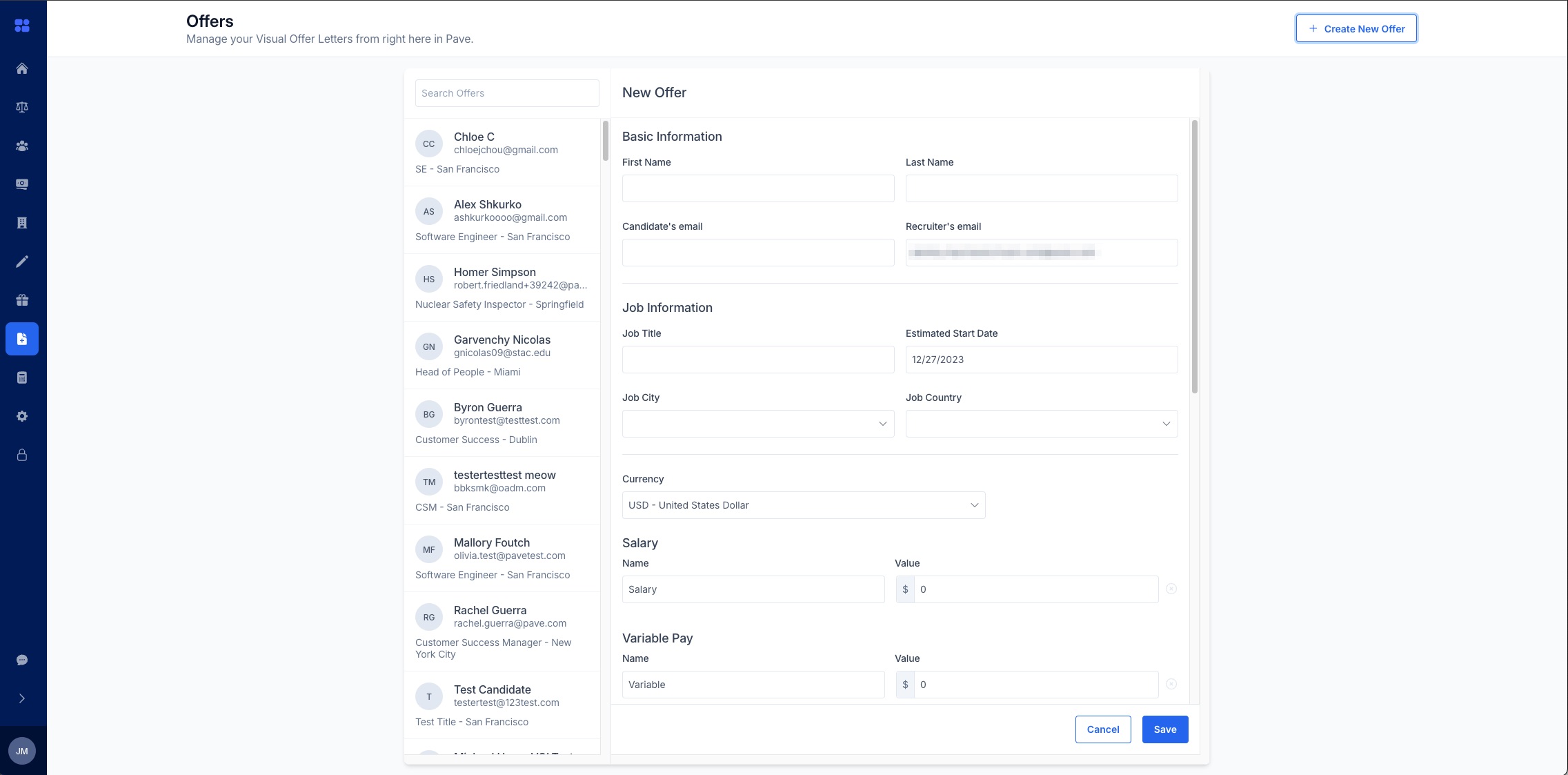Select the lock icon in sidebar
Viewport: 1568px width, 775px height.
(x=22, y=454)
